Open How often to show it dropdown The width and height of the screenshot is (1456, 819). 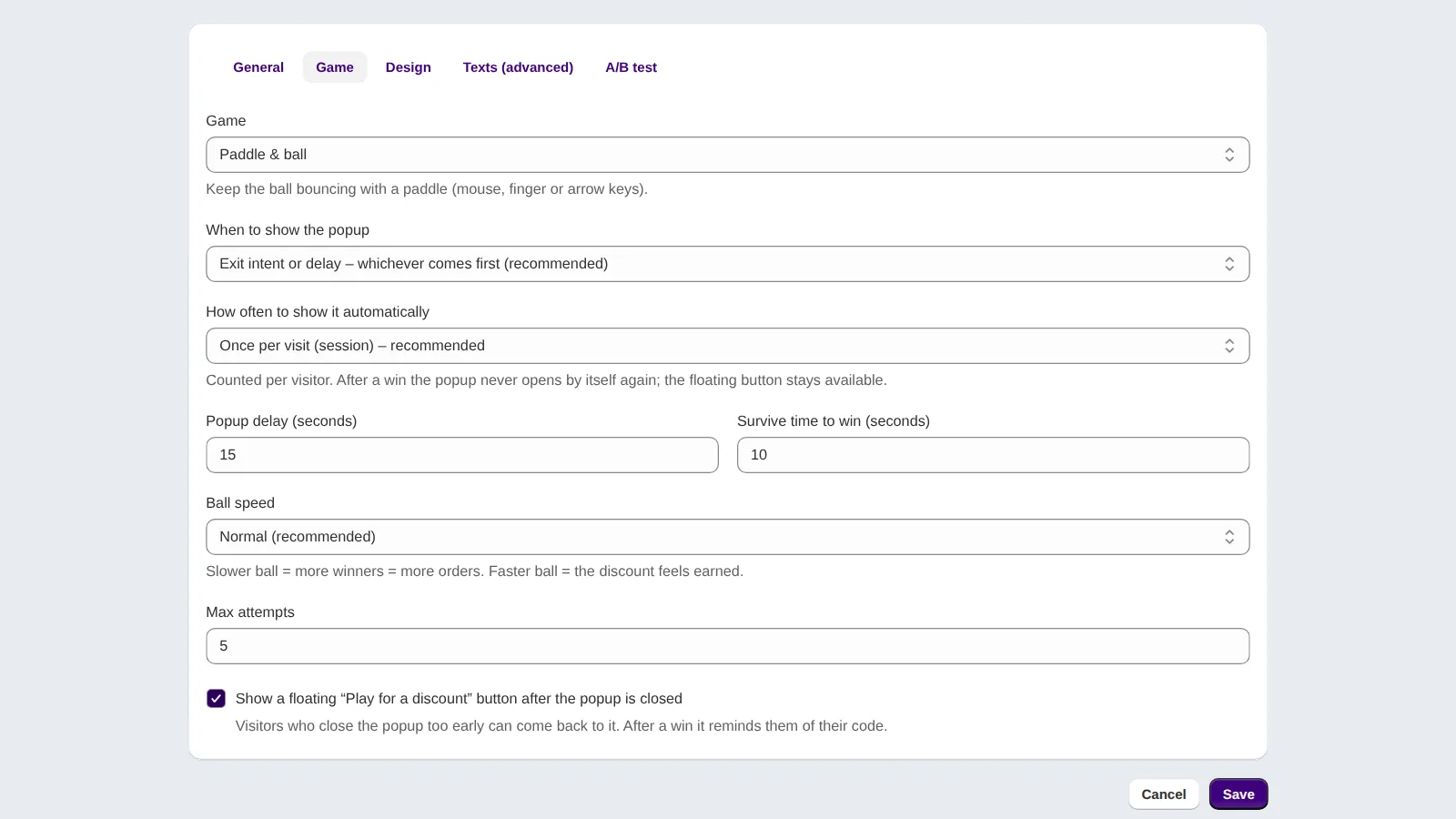(x=728, y=346)
